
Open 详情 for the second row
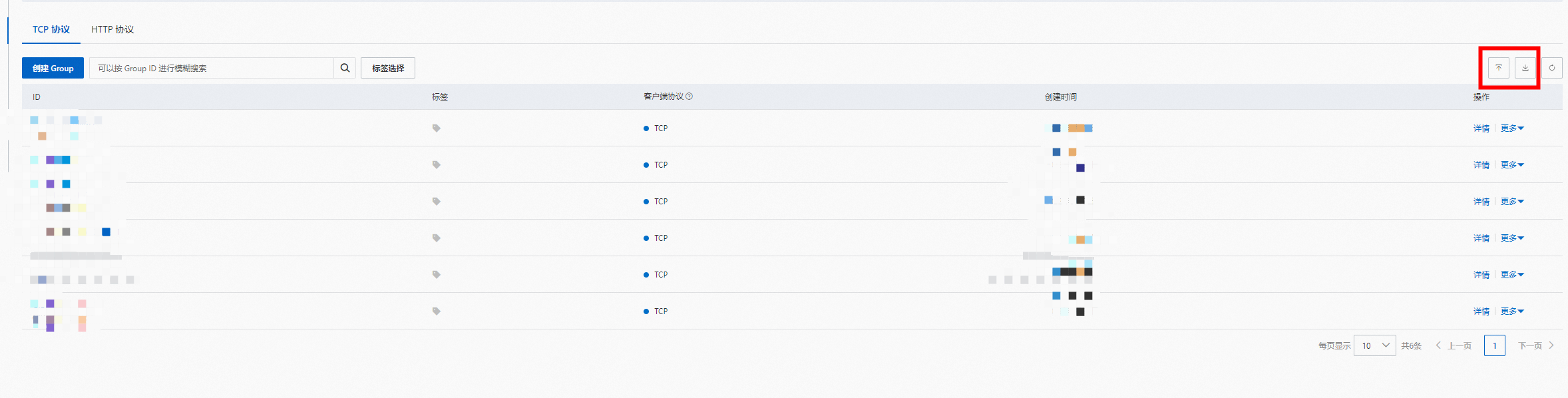click(1481, 165)
